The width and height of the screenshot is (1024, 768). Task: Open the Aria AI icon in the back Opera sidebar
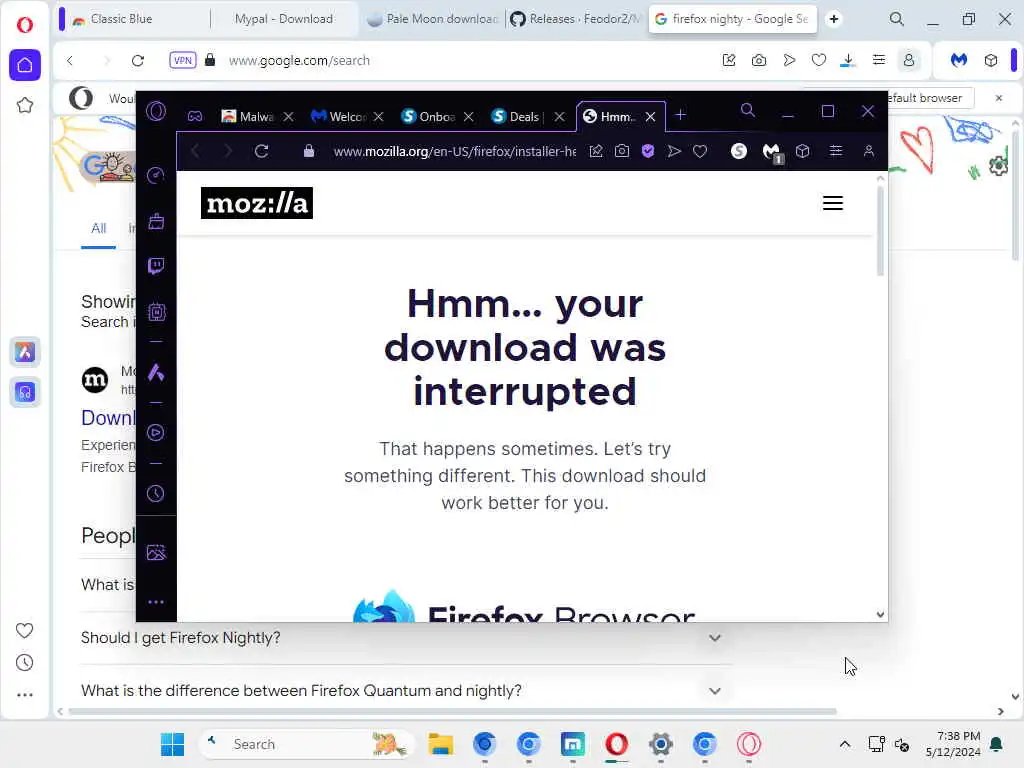pyautogui.click(x=25, y=352)
